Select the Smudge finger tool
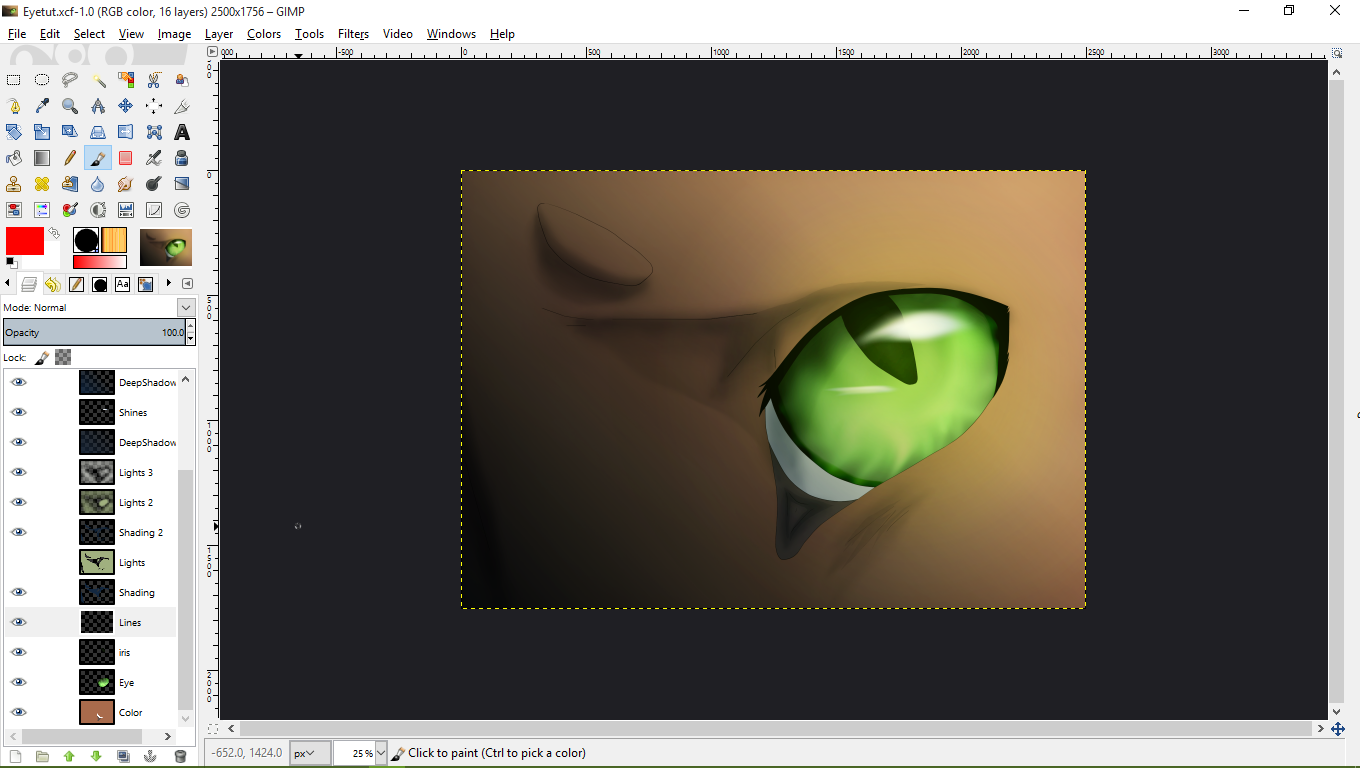 (126, 184)
